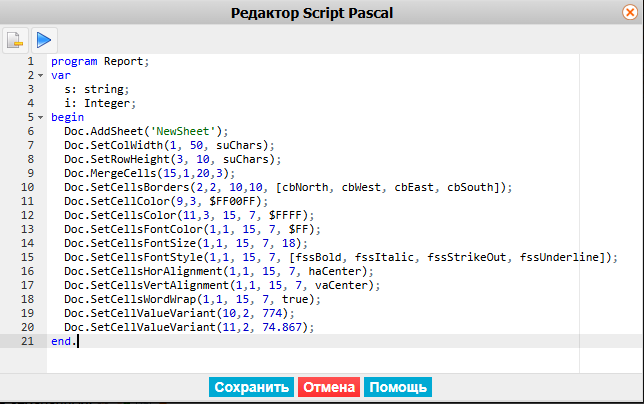Click the Сохранить button
644x404 pixels.
pyautogui.click(x=251, y=387)
